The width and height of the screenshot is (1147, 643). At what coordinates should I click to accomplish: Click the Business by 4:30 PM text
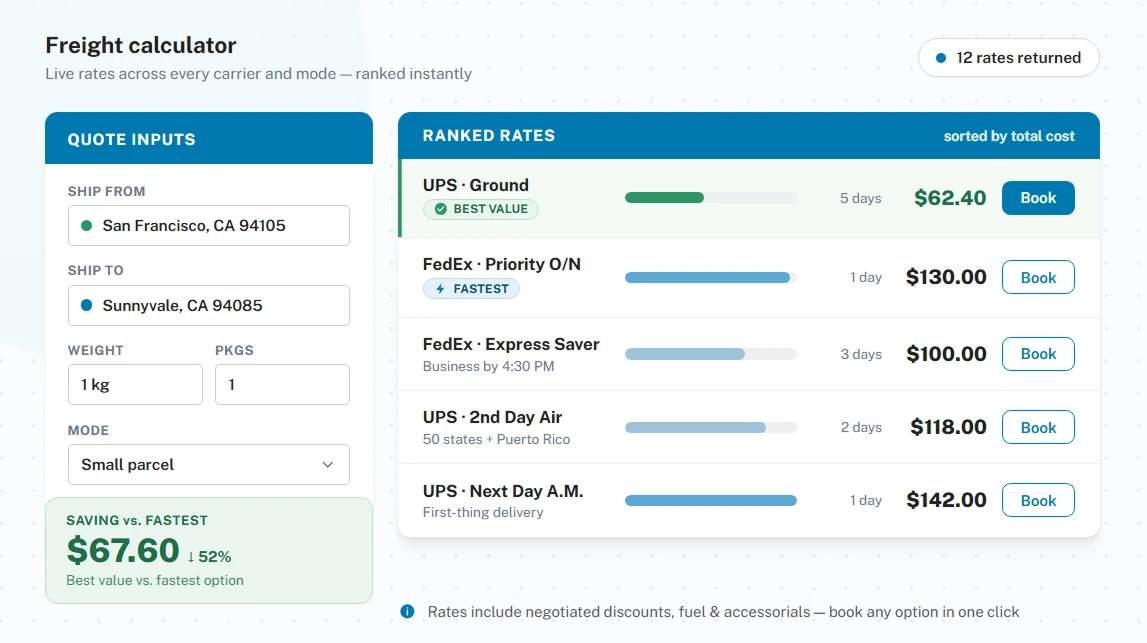489,366
